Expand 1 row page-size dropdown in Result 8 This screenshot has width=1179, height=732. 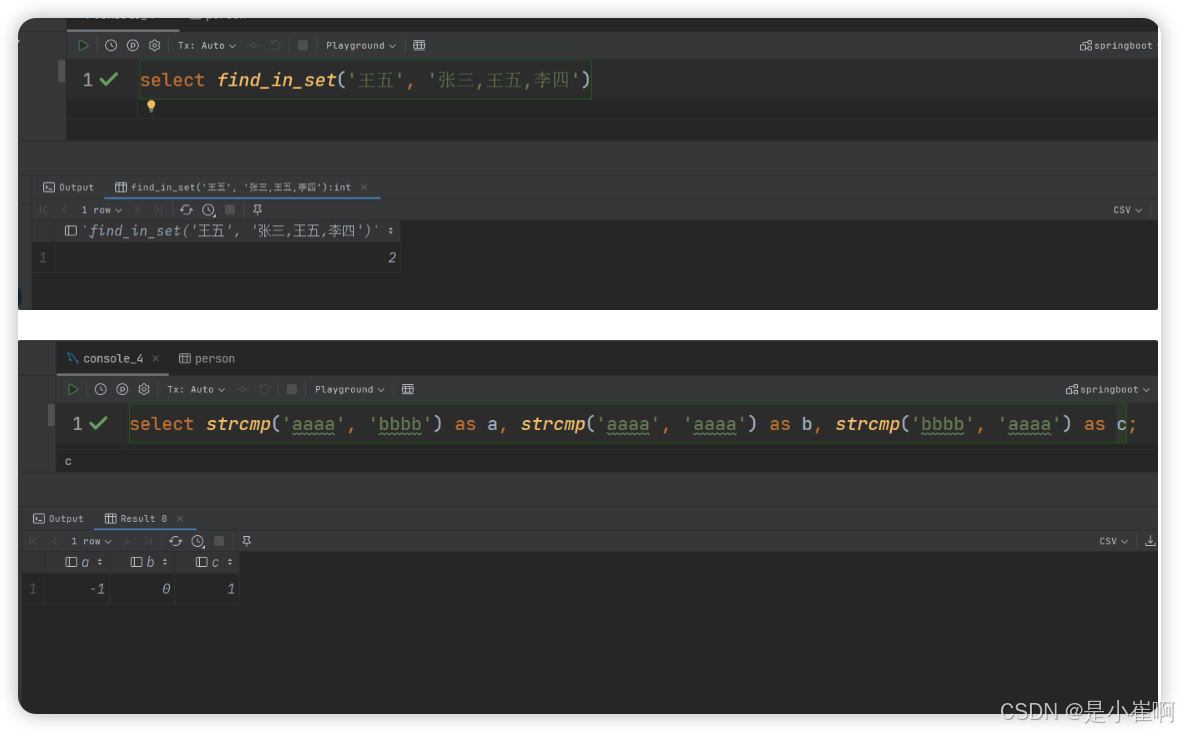[91, 541]
